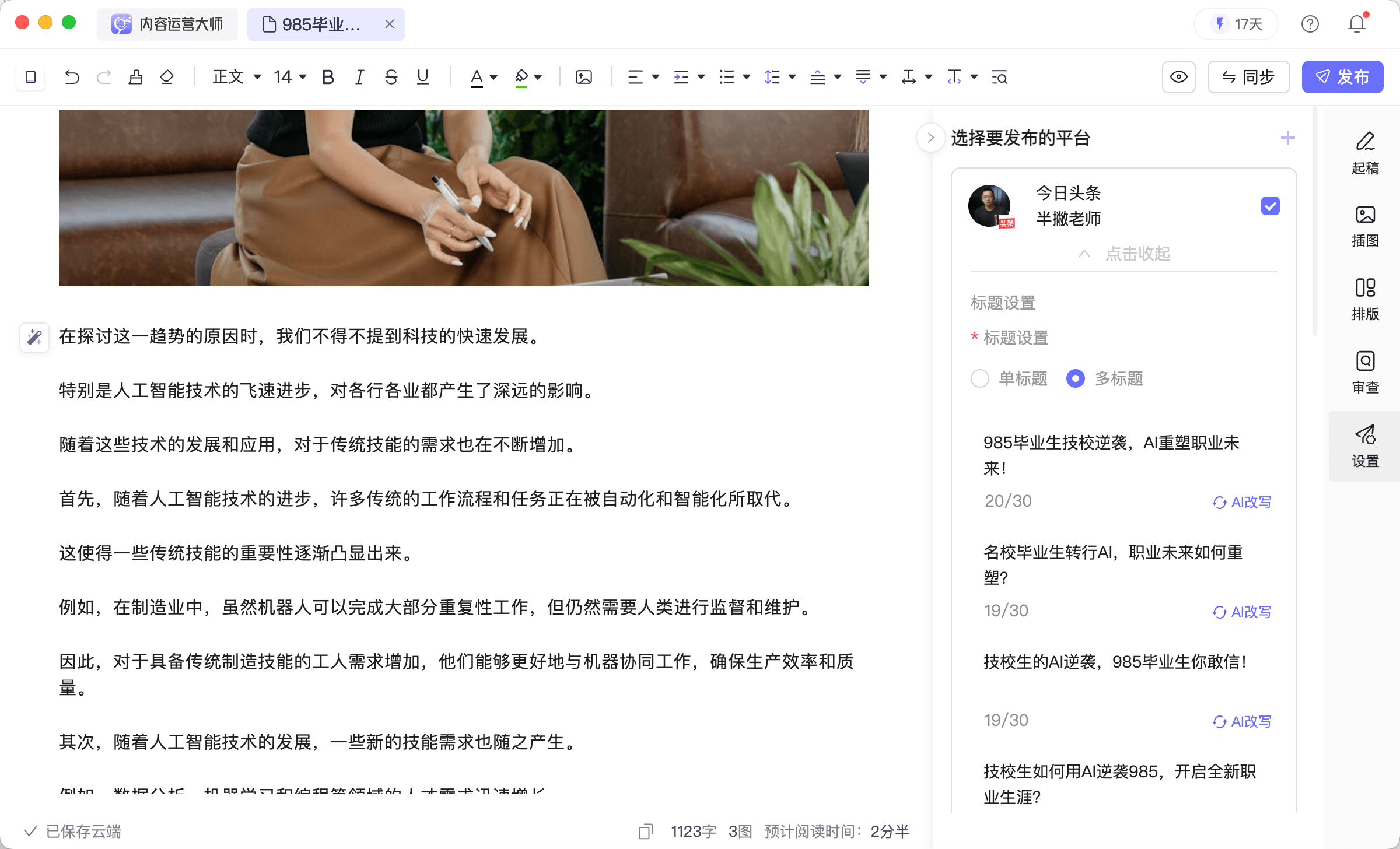The width and height of the screenshot is (1400, 849).
Task: Click the 发布 publish button
Action: point(1342,77)
